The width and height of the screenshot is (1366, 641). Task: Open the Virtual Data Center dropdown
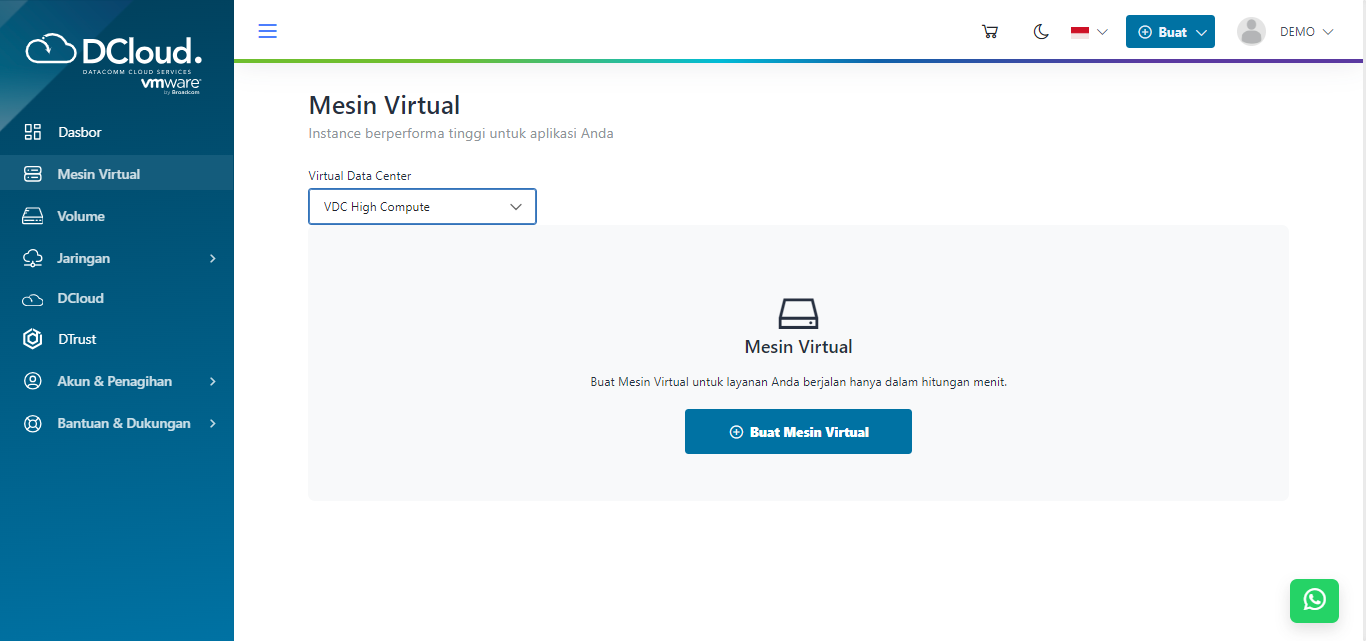click(422, 206)
